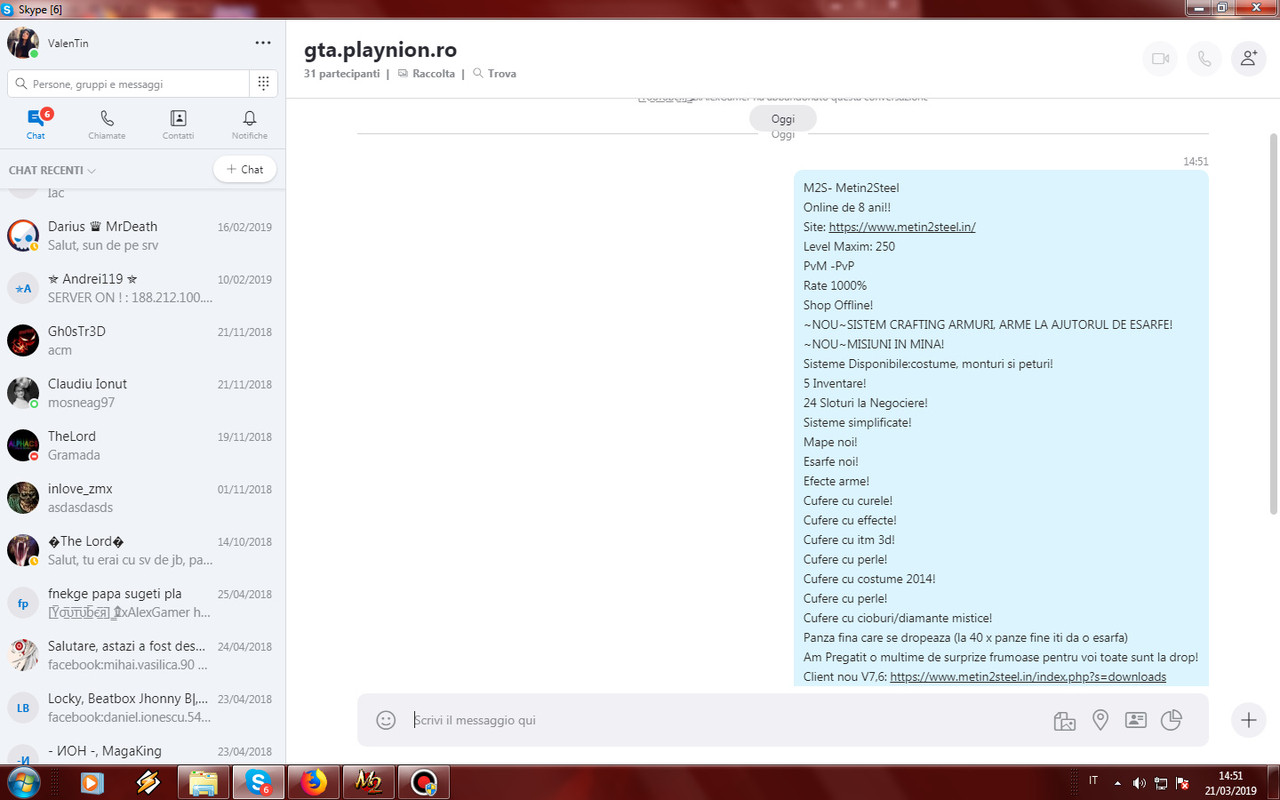The height and width of the screenshot is (800, 1280).
Task: Show hidden system tray icons
Action: coord(1118,782)
